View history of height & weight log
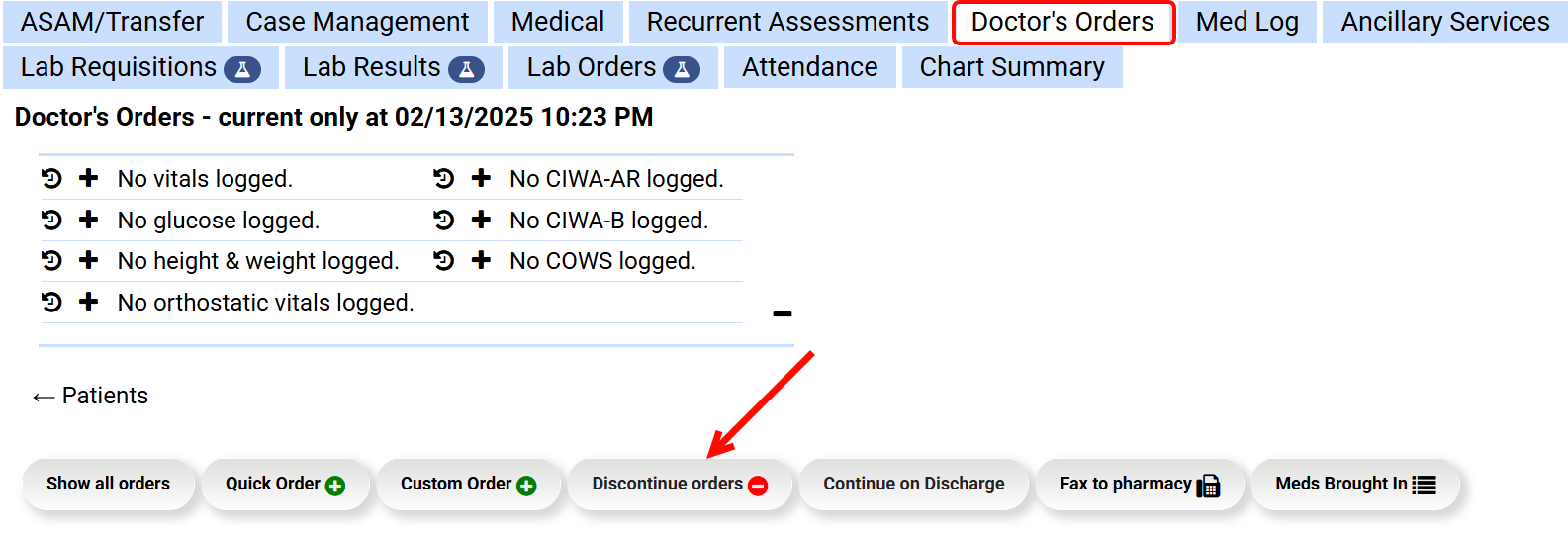This screenshot has width=1568, height=533. (51, 260)
